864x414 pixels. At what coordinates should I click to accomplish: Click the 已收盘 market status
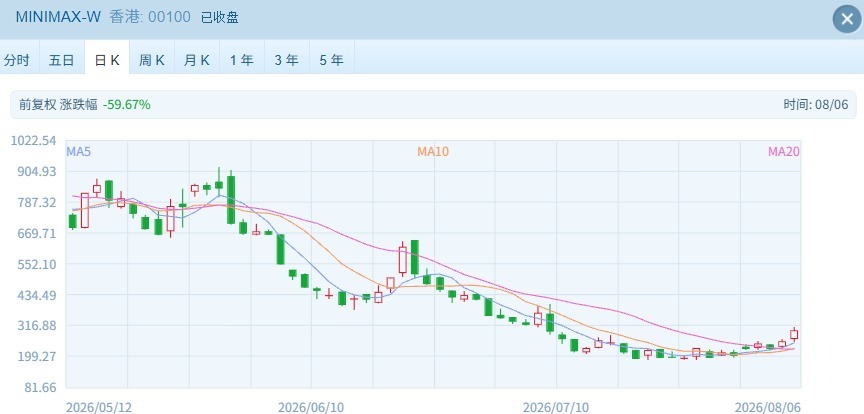[219, 17]
